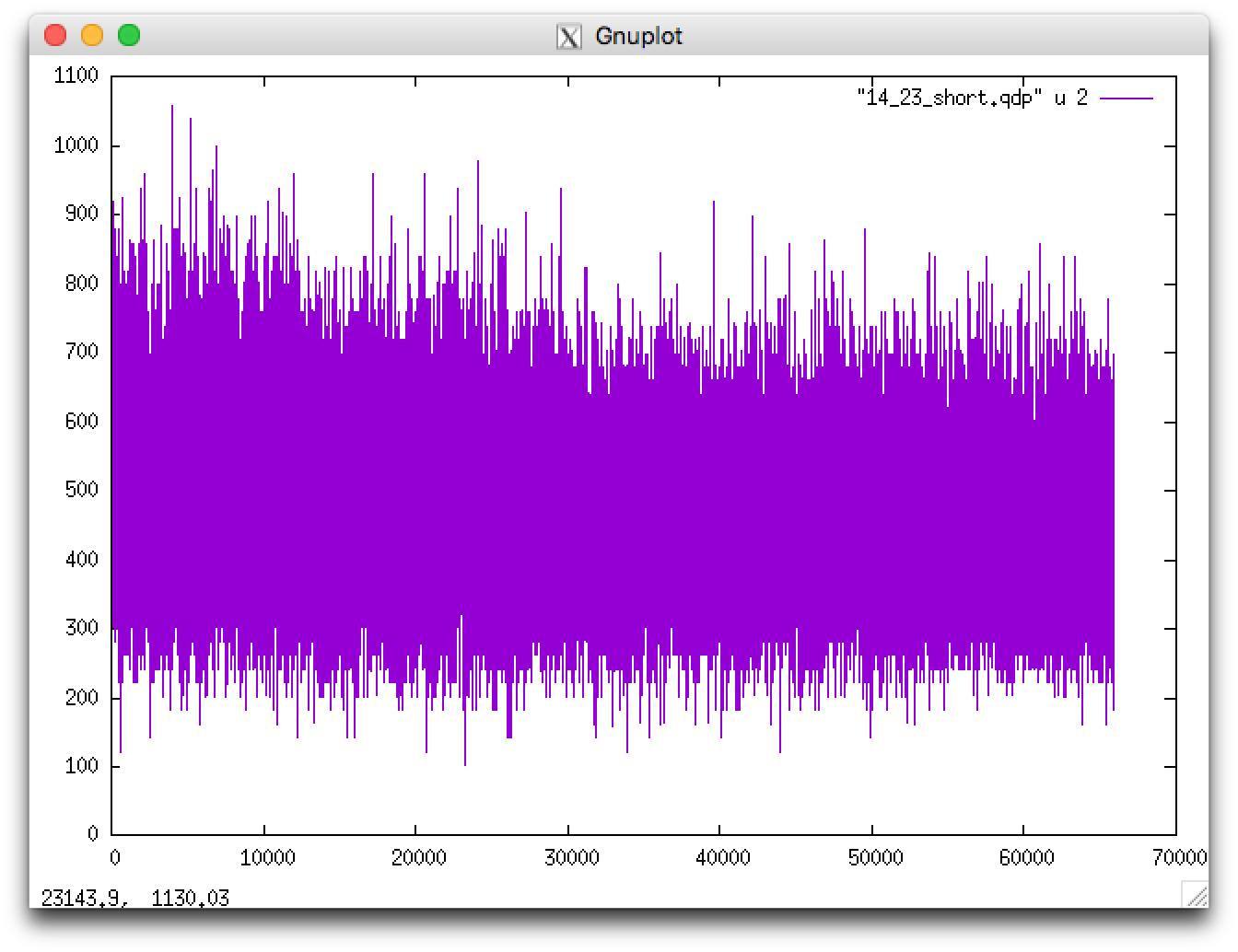Click the X11 icon in the title bar
This screenshot has height=952, width=1238.
569,36
